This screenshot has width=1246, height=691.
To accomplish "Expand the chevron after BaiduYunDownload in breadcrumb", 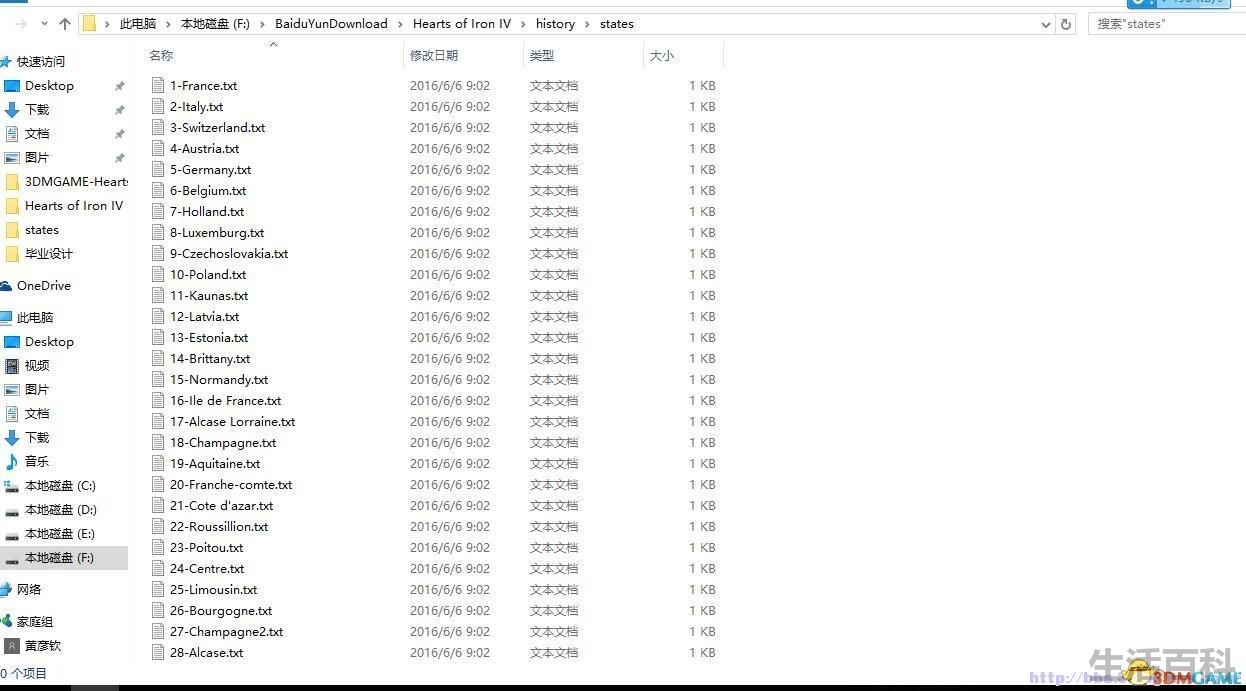I will tap(400, 24).
